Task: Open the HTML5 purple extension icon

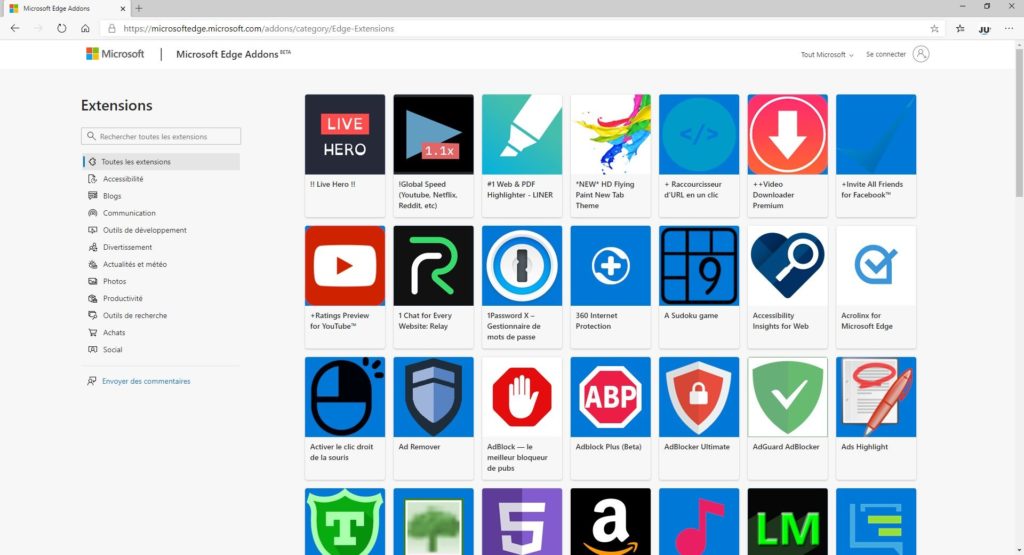Action: coord(522,522)
